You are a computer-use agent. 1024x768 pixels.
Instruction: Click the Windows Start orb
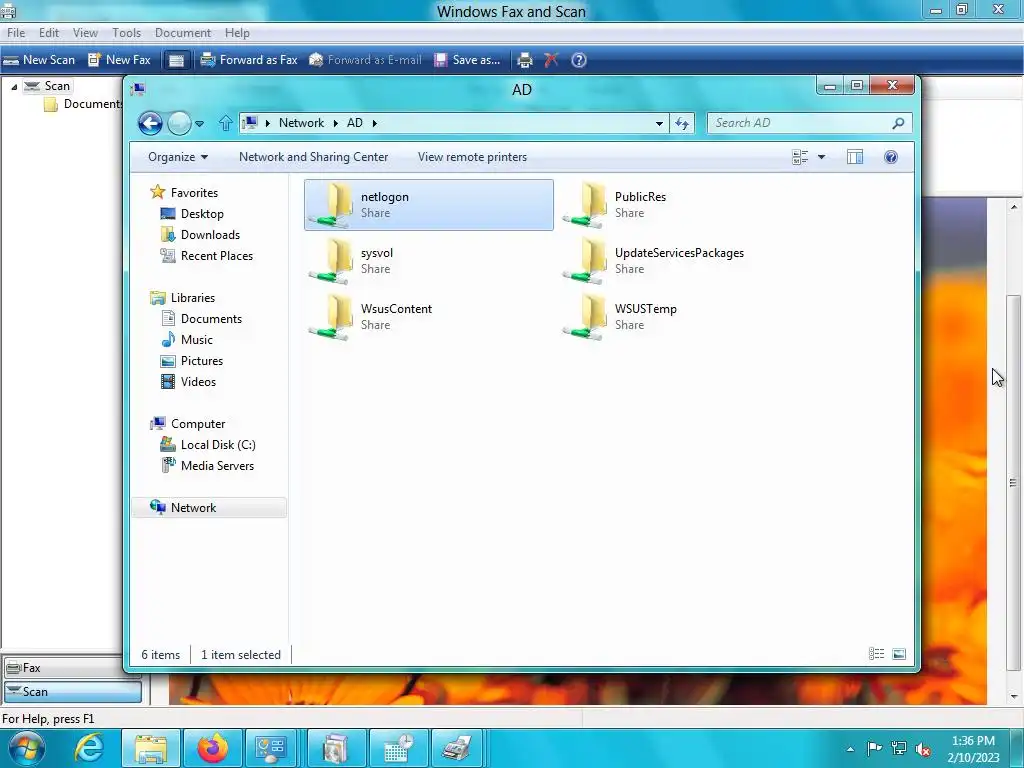[26, 748]
